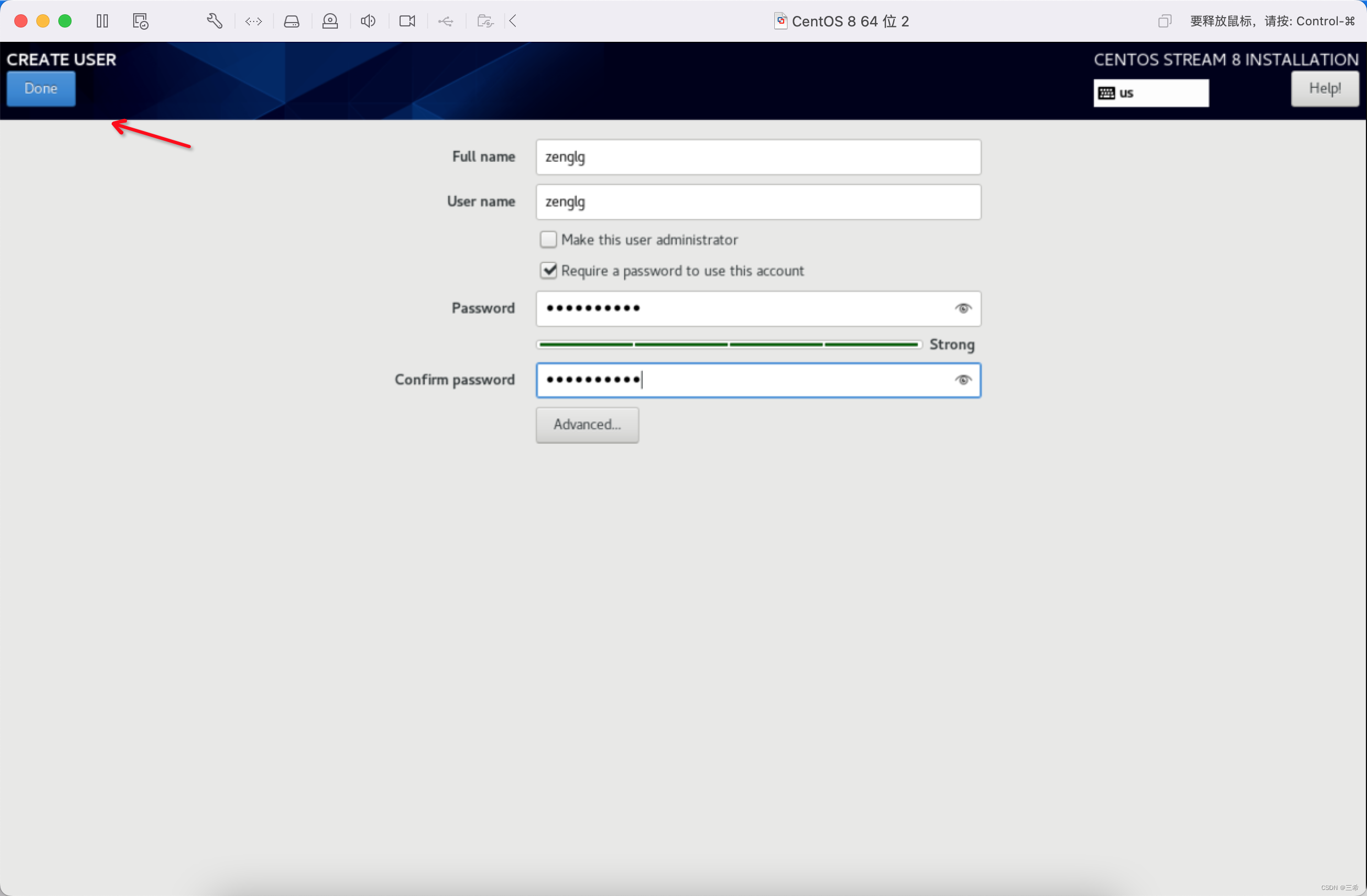Reveal the Confirm password with the eye toggle
The image size is (1367, 896).
pos(963,380)
